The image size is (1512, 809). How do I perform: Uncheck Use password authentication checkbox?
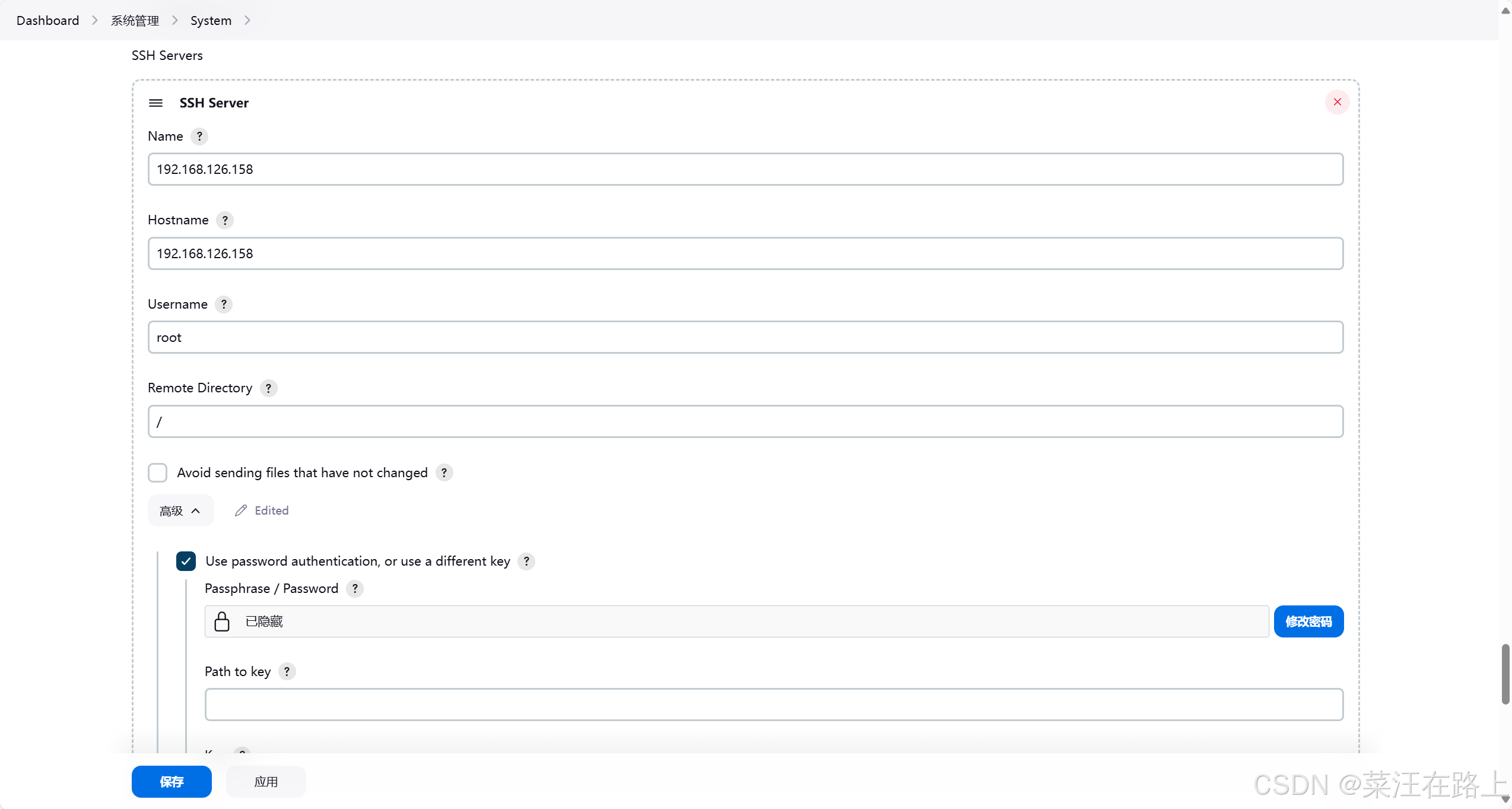(186, 561)
